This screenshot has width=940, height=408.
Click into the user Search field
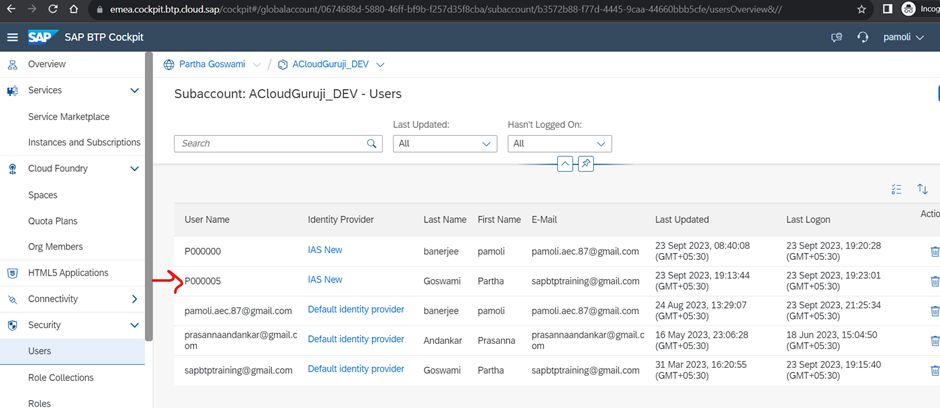[270, 144]
